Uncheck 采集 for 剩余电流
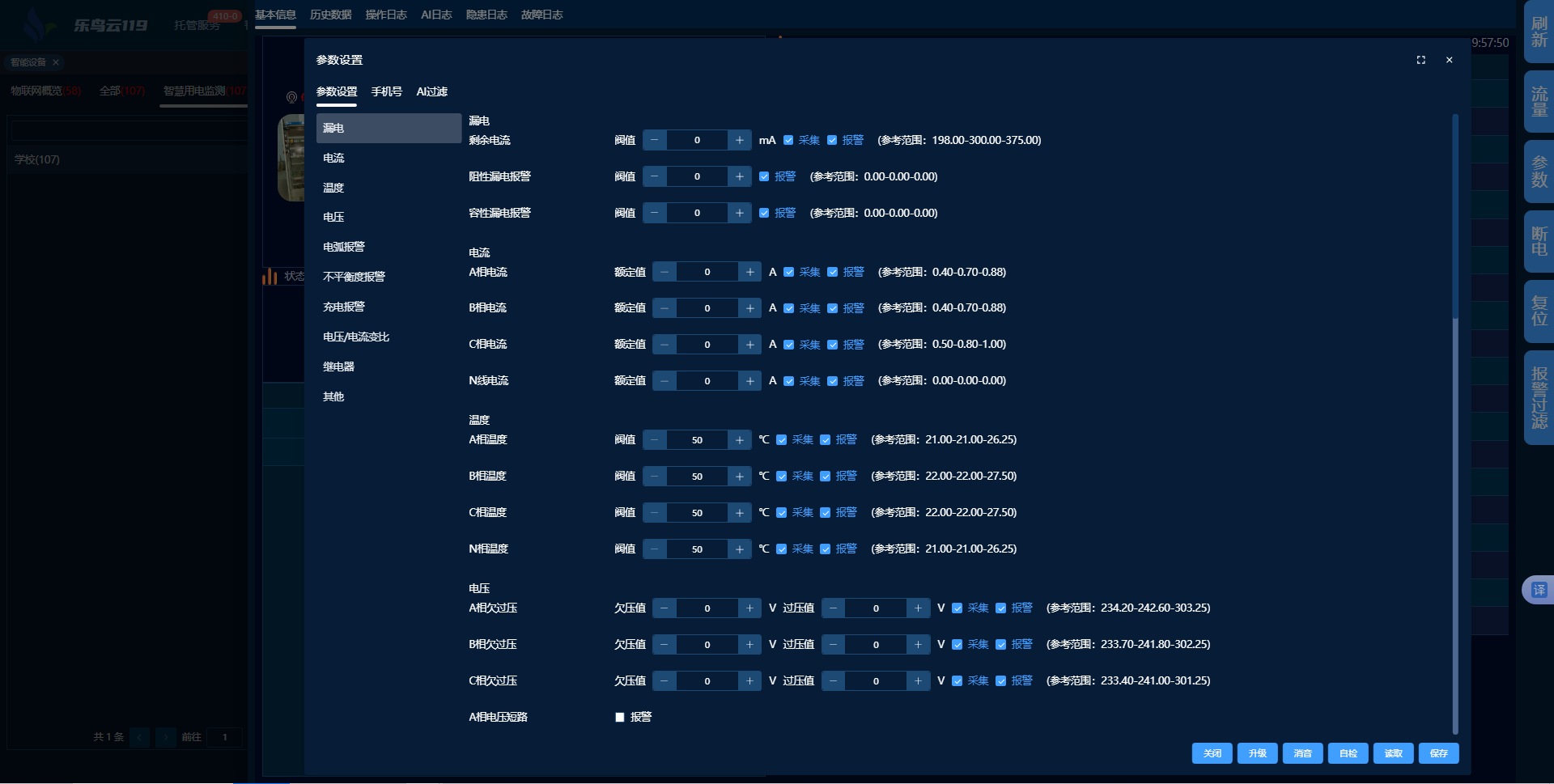1554x784 pixels. click(x=788, y=141)
